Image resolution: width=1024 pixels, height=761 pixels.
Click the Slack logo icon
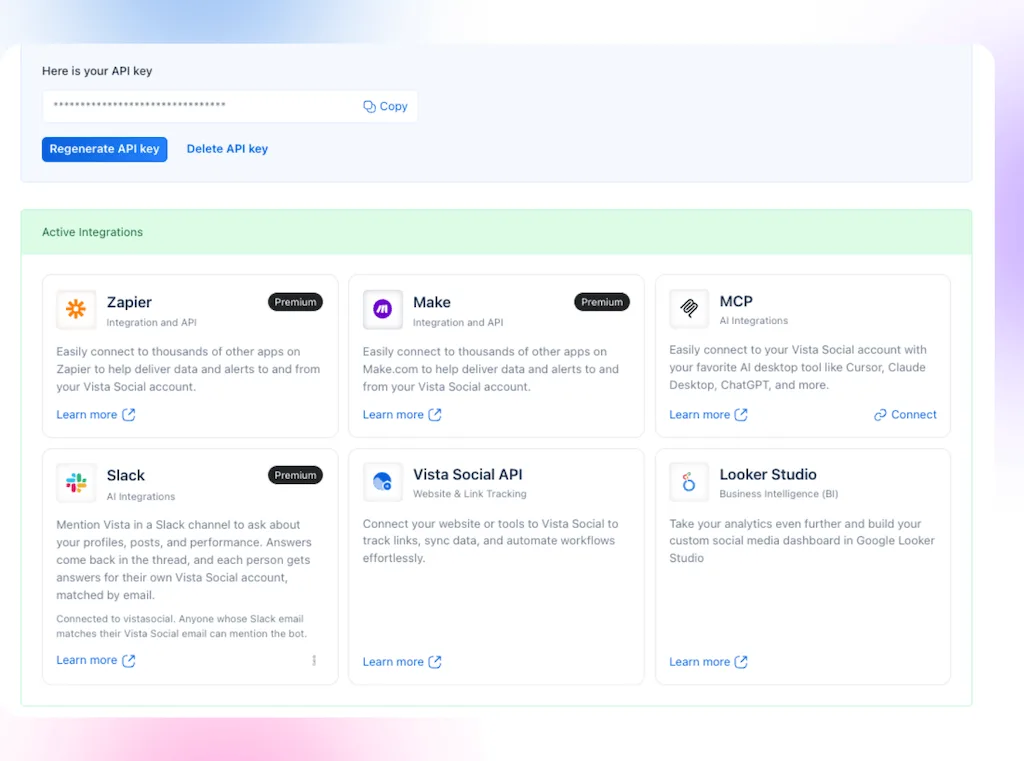point(76,483)
